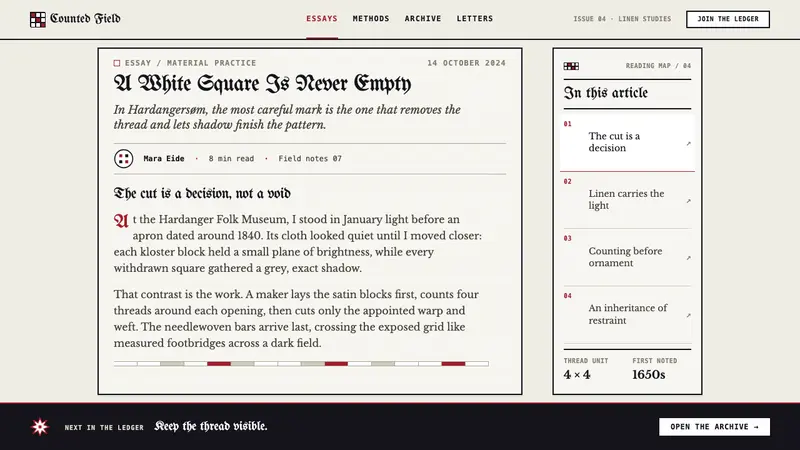
Task: Click the Reading Map / 04 label
Action: 658,66
